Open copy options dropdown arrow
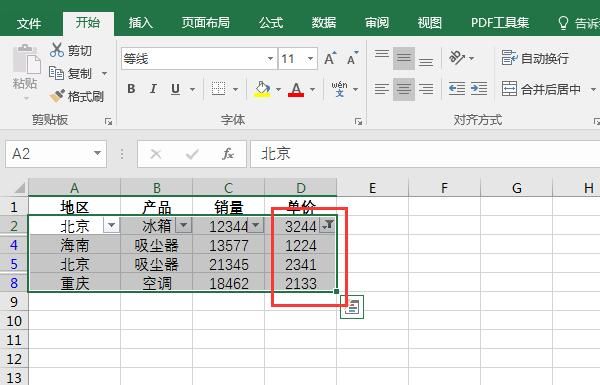Screen dimensions: 600x385 104,73
